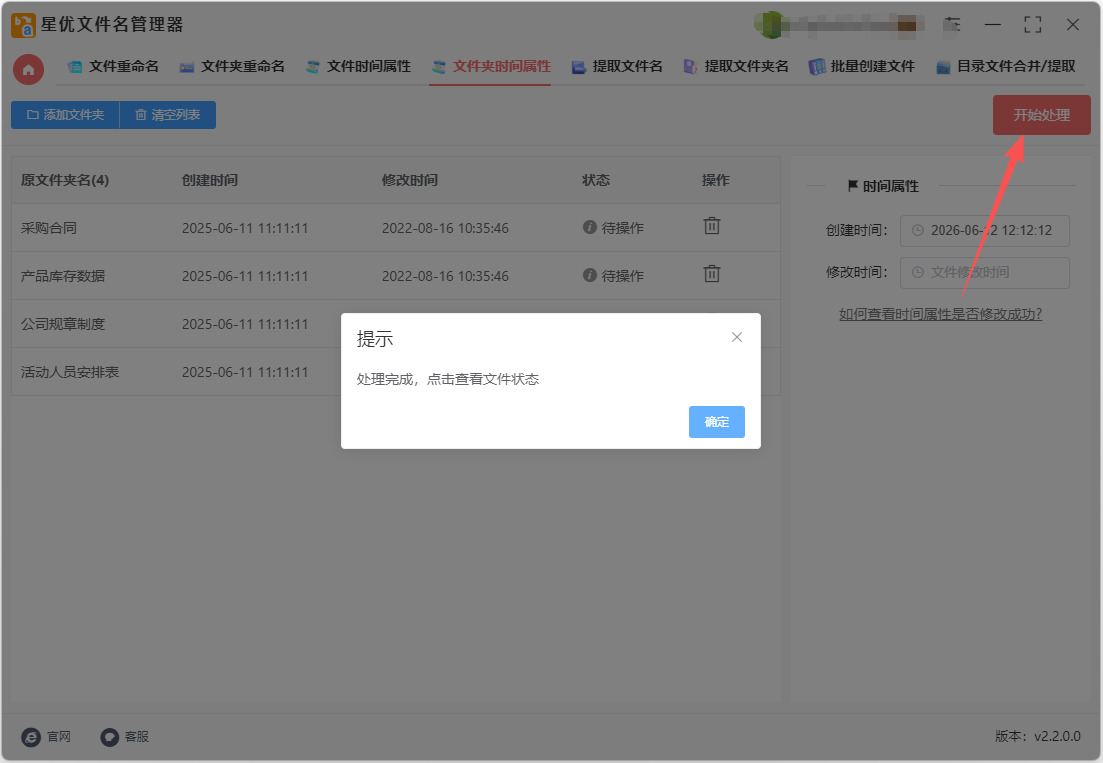Click the 创建时间 input field
Image resolution: width=1103 pixels, height=763 pixels.
[984, 231]
